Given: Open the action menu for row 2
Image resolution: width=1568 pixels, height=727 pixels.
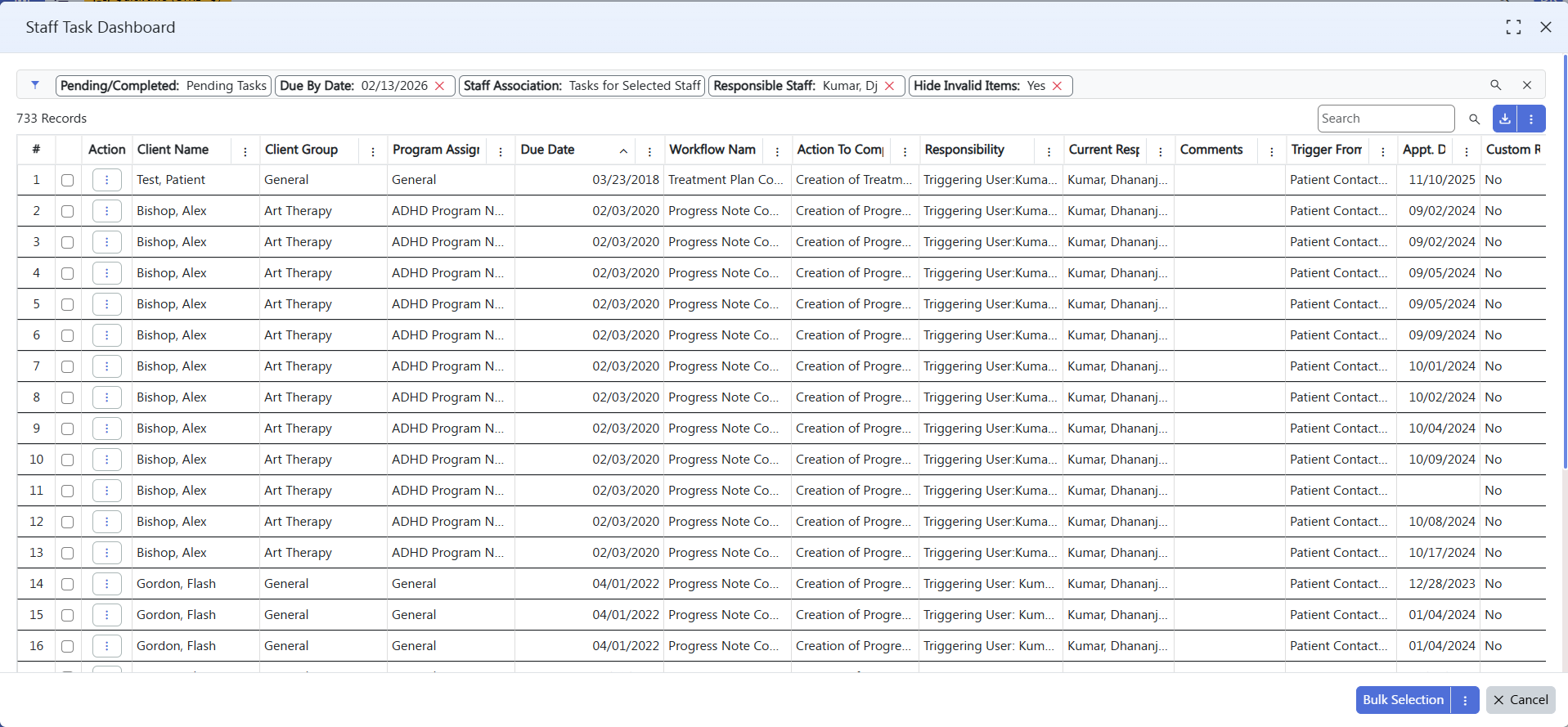Looking at the screenshot, I should point(107,211).
